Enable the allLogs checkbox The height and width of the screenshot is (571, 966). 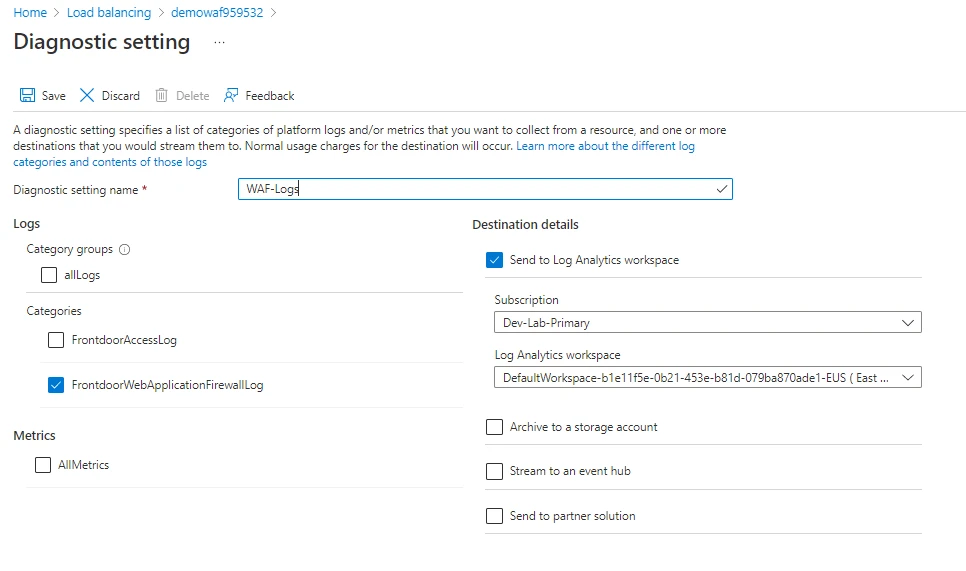pos(49,275)
